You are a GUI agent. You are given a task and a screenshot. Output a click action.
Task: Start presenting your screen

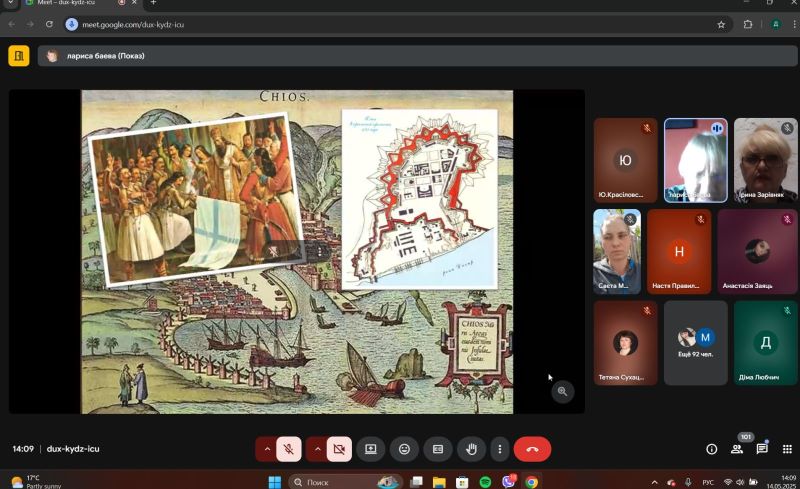point(371,449)
